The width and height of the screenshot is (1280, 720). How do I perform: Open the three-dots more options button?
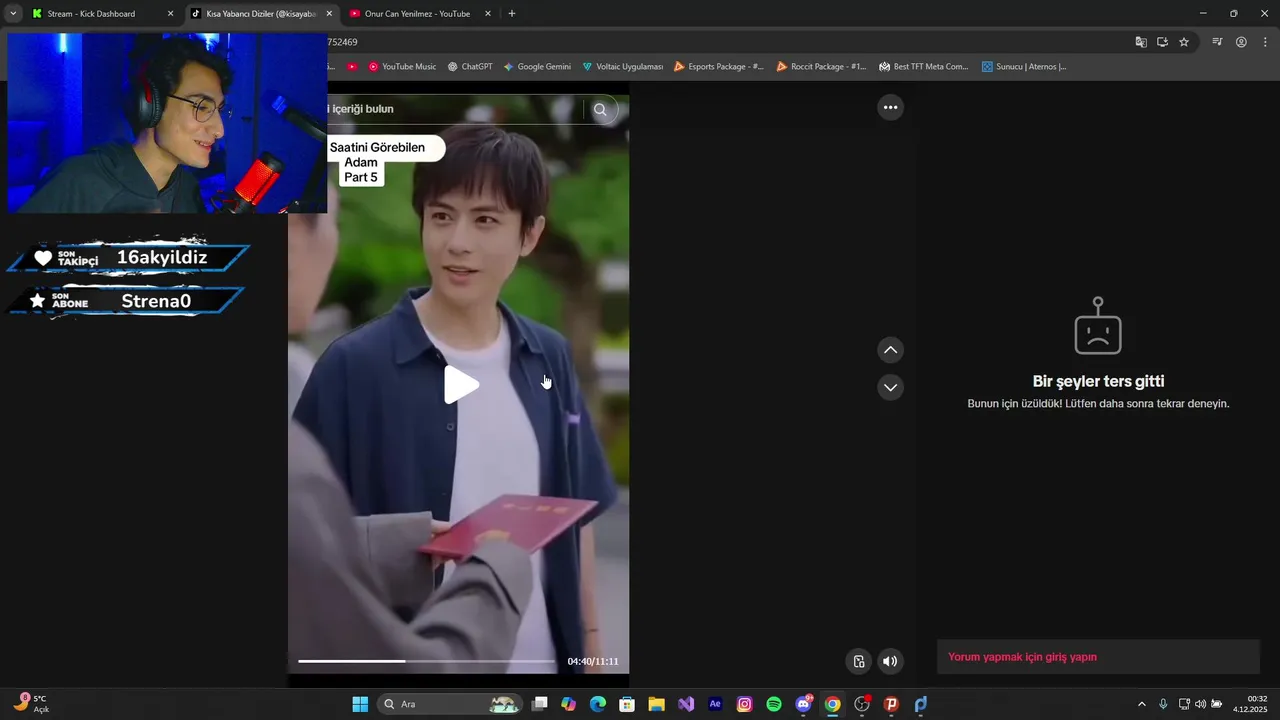(890, 108)
